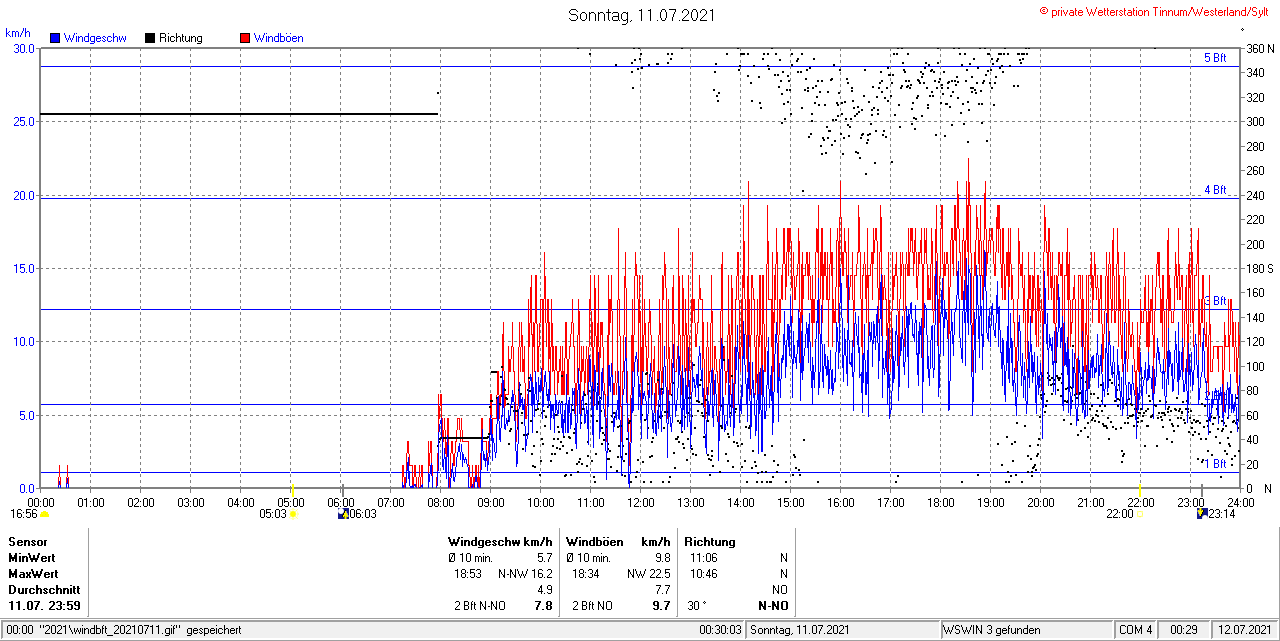This screenshot has width=1280, height=641.
Task: Click the 5 Bft line label
Action: click(1215, 58)
